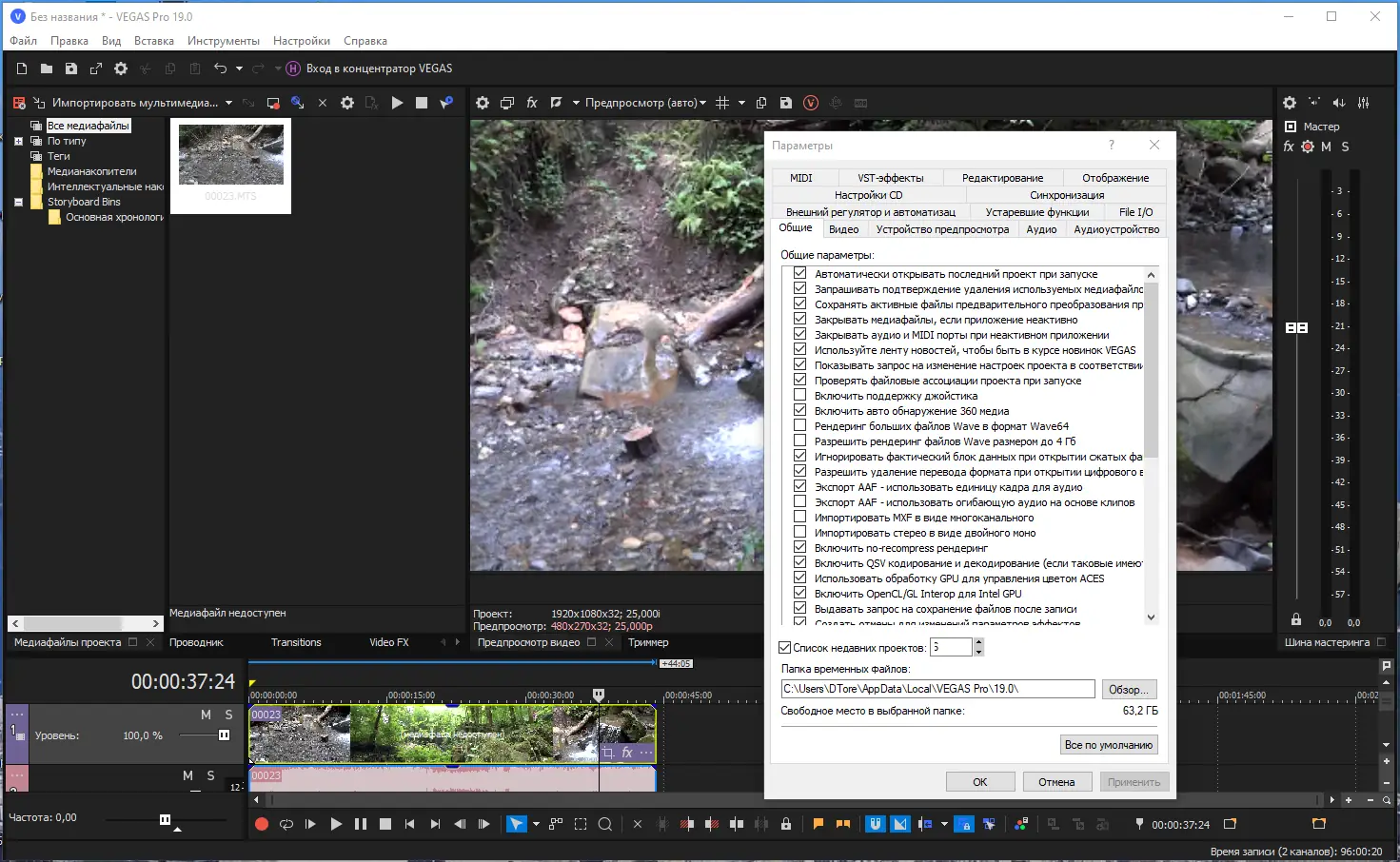
Task: Open a project with the folder icon
Action: pos(47,69)
